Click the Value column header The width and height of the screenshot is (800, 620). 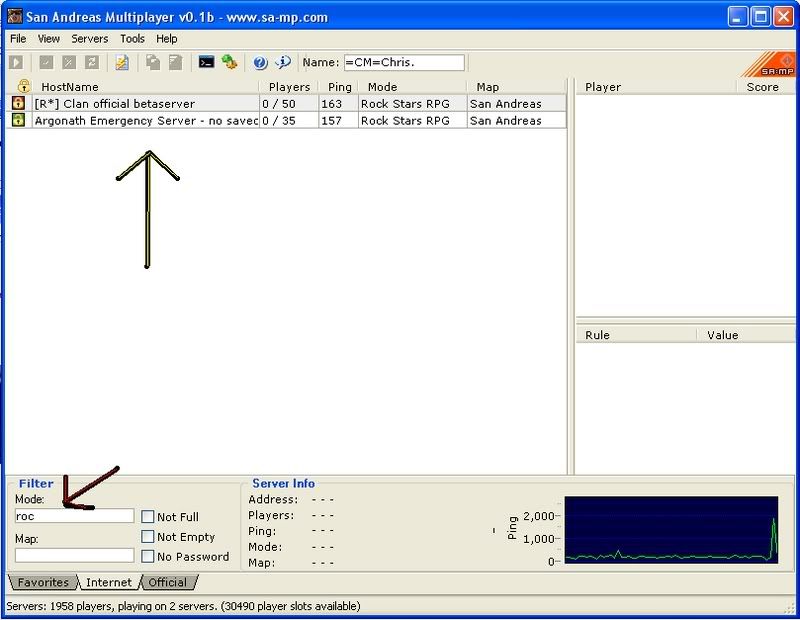click(x=746, y=335)
